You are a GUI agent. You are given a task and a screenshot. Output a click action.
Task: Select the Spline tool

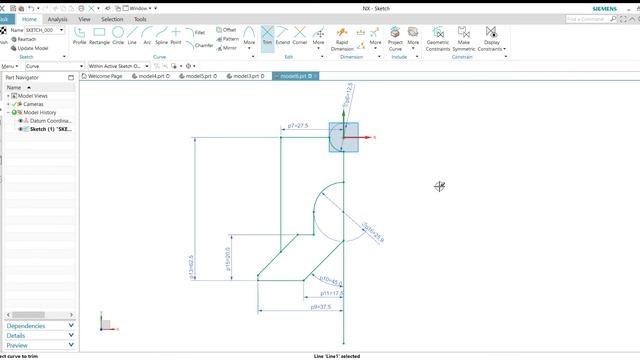tap(161, 36)
